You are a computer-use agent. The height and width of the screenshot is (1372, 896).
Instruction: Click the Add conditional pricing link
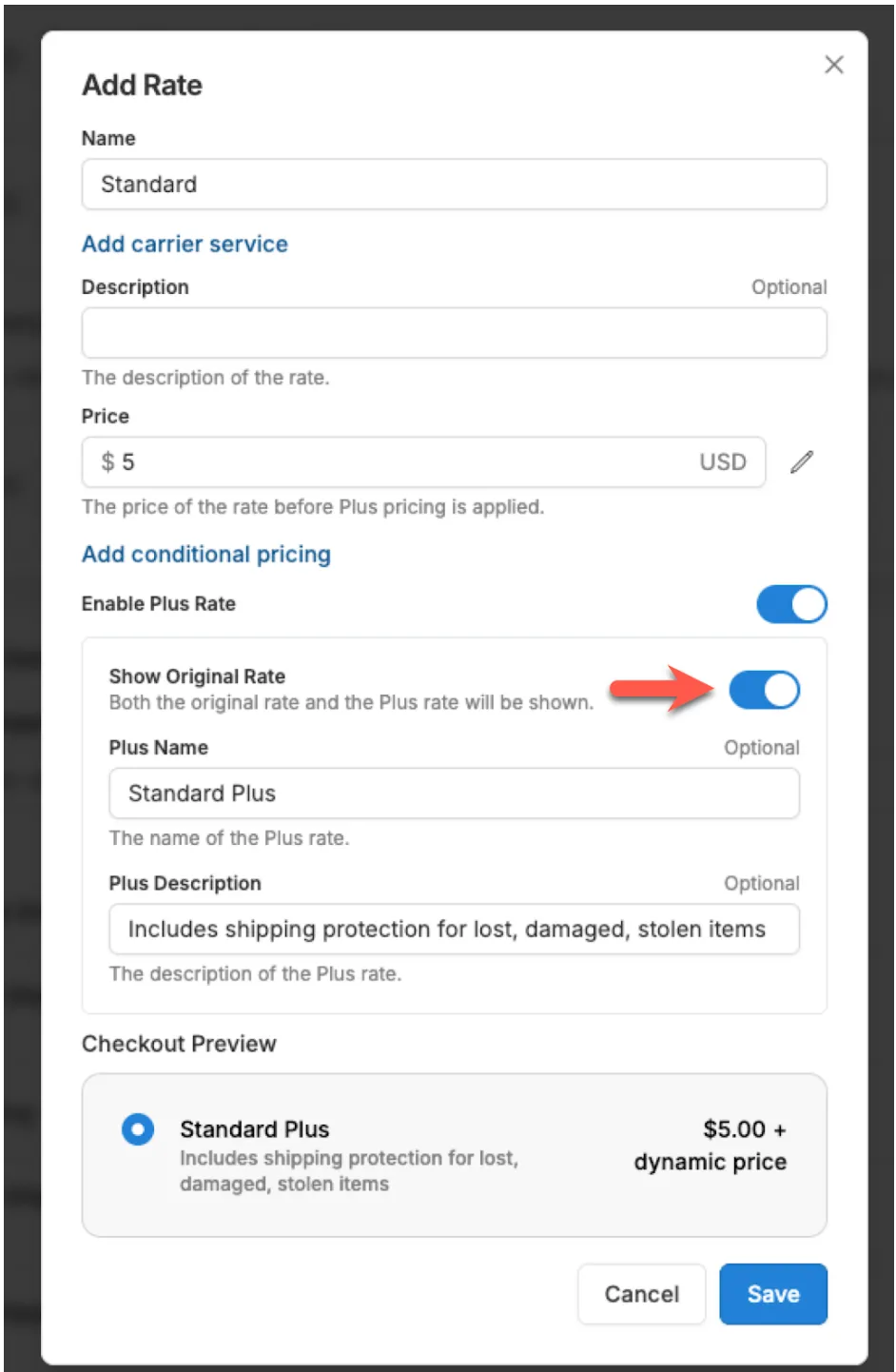[206, 555]
